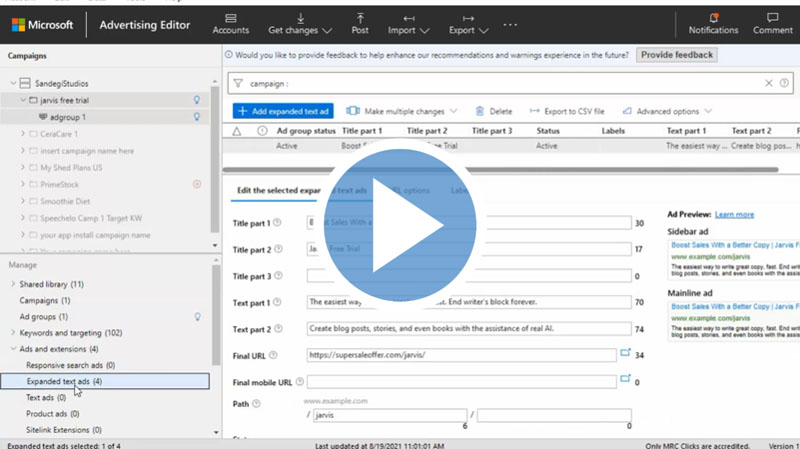This screenshot has height=449, width=800.
Task: Click the Final URL help icon
Action: (273, 355)
